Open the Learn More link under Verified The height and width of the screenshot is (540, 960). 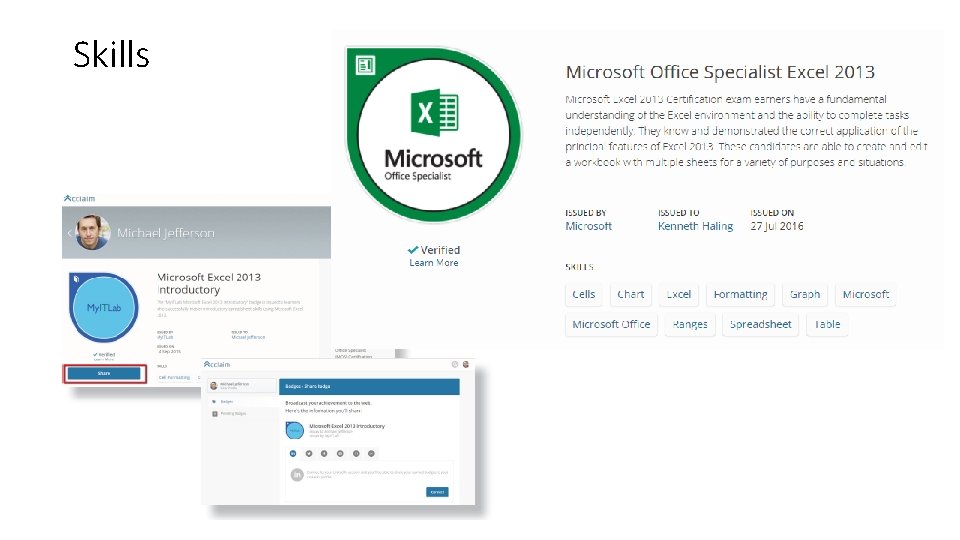(x=433, y=263)
